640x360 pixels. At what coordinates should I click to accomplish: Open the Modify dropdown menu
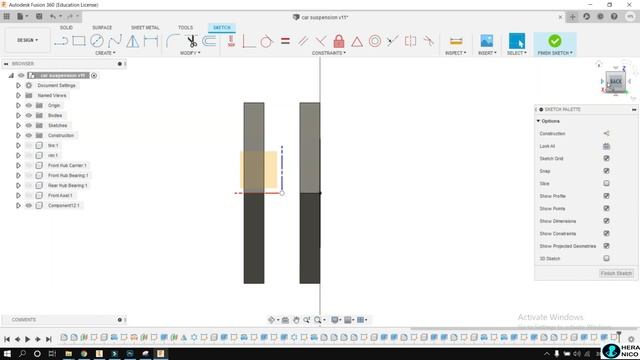point(190,53)
